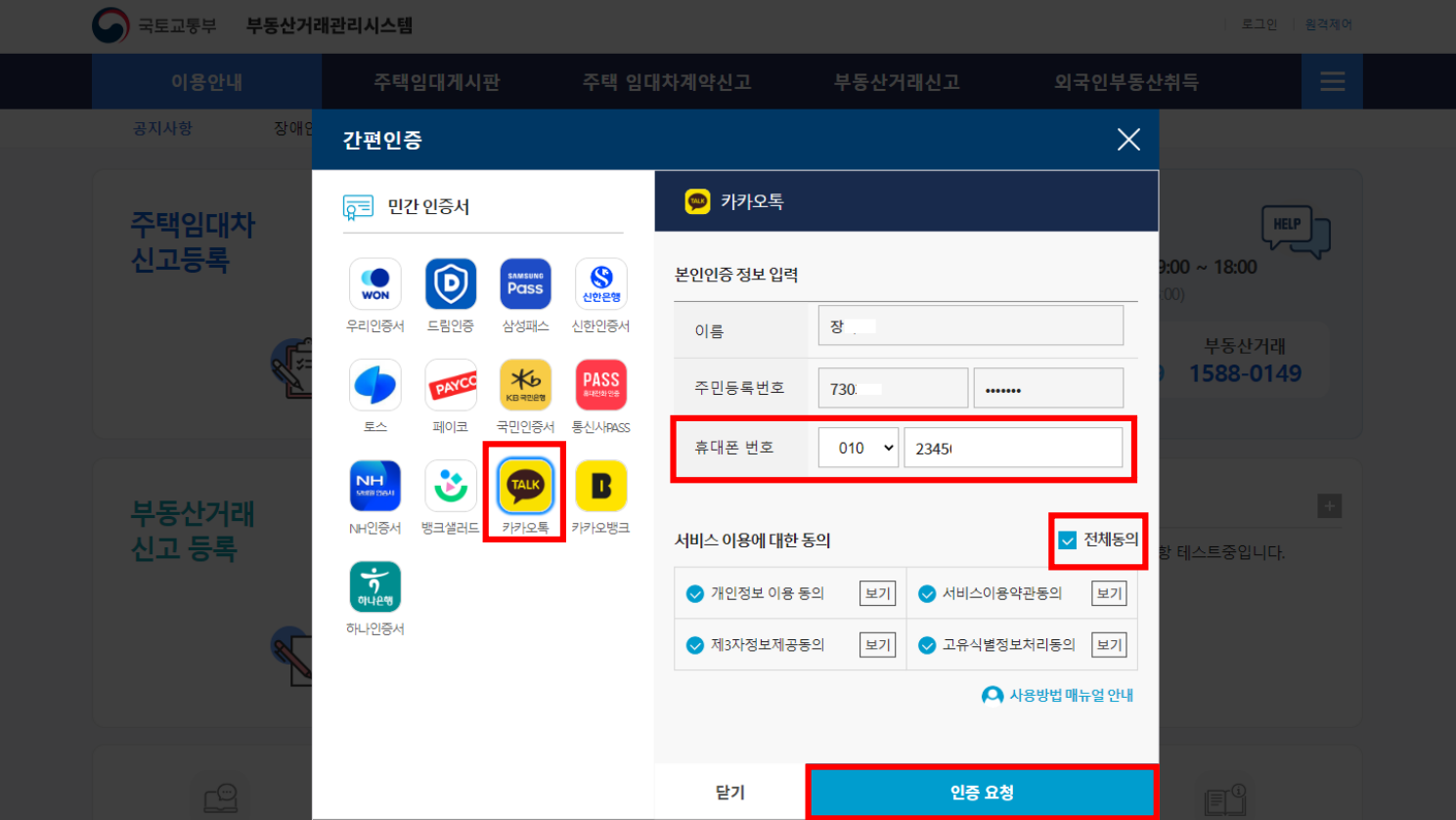Open the 외국인부동산취득 menu
This screenshot has width=1456, height=820.
[1126, 82]
